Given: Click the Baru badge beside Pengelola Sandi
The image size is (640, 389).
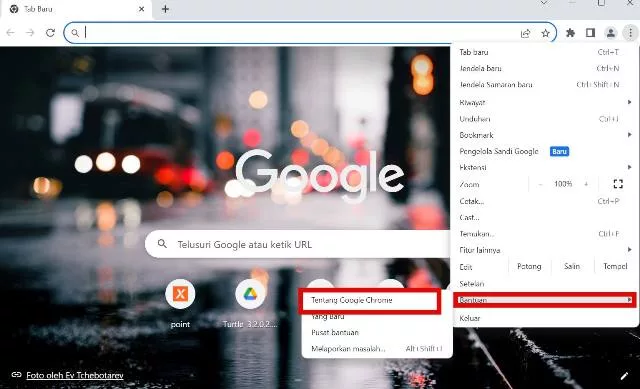Looking at the screenshot, I should pyautogui.click(x=559, y=151).
